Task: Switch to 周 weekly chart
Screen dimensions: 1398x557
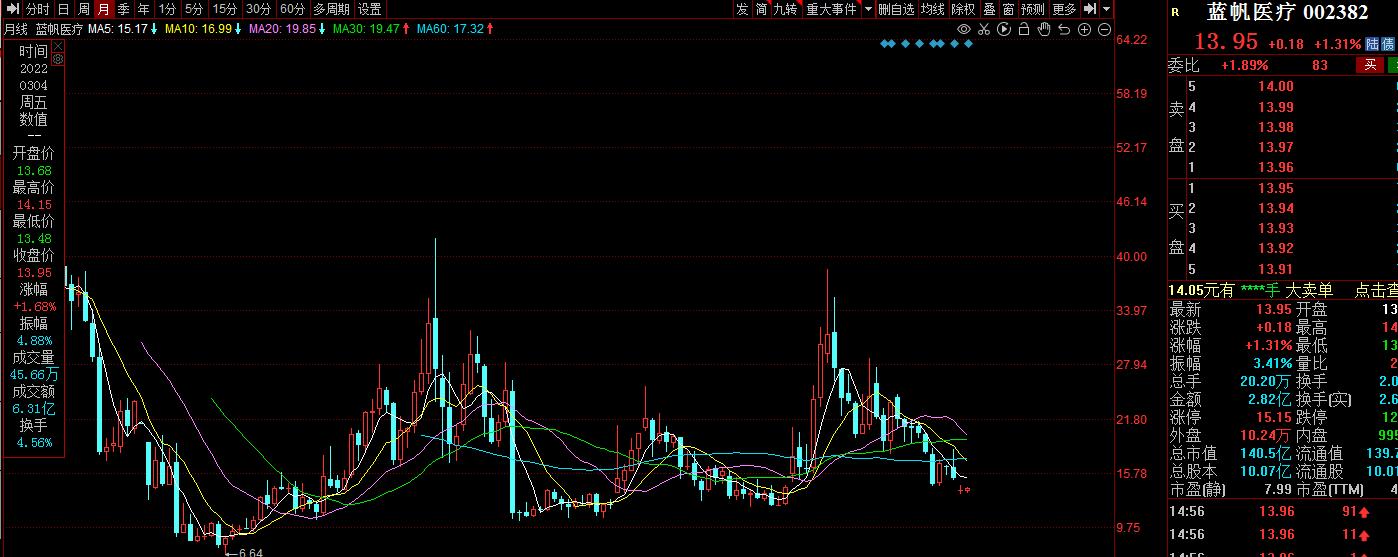Action: pos(83,9)
